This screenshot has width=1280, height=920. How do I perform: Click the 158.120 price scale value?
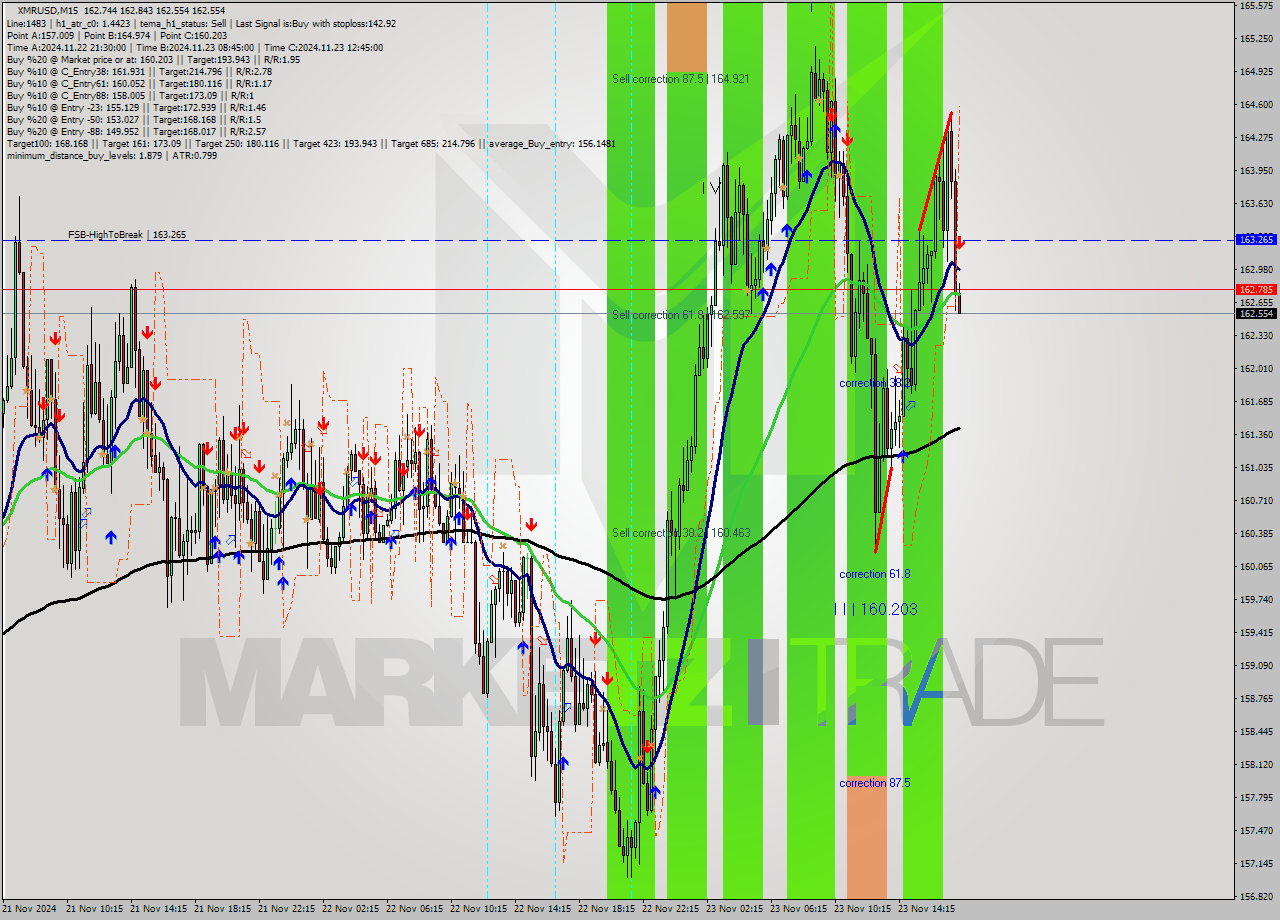pos(1255,764)
